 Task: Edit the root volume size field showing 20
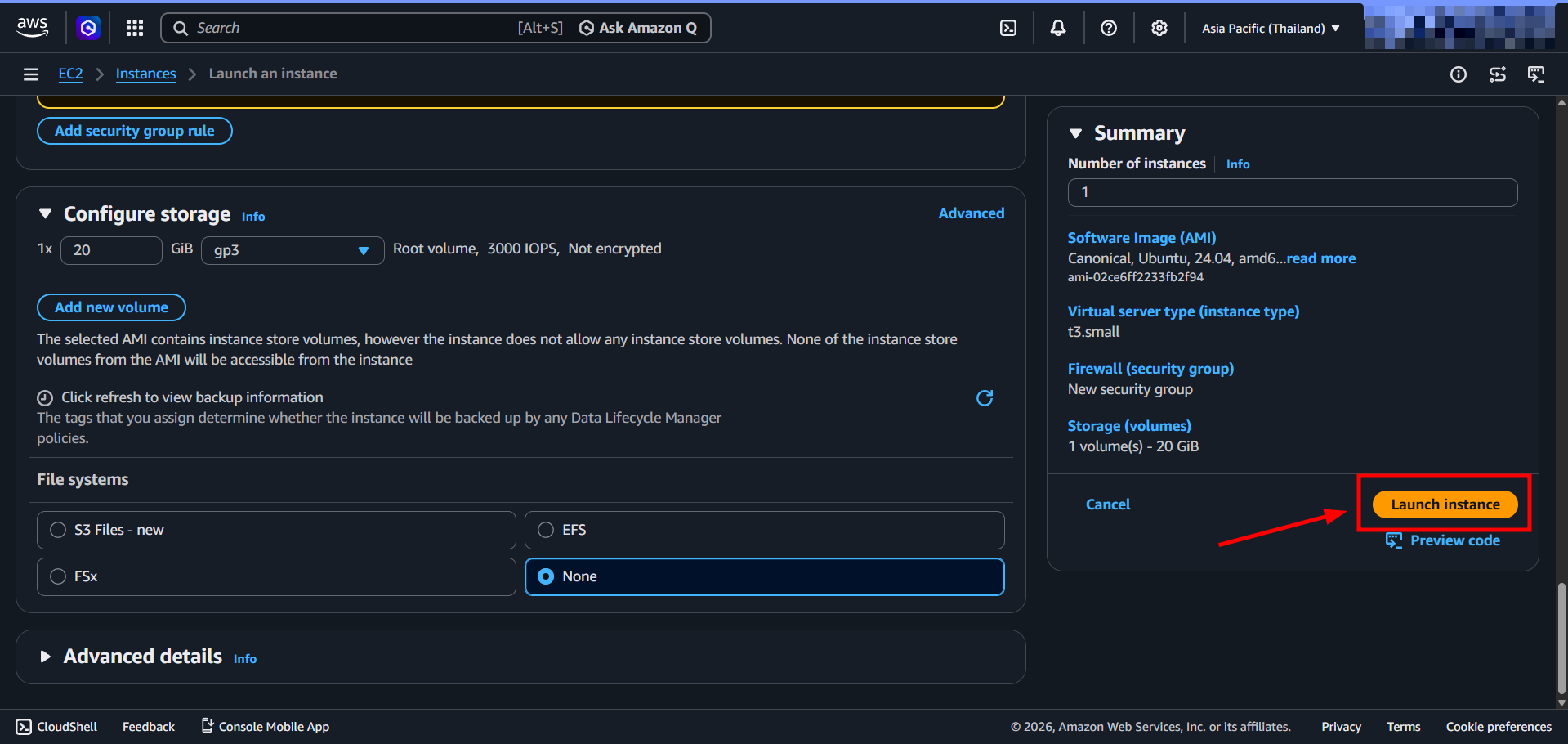coord(111,250)
